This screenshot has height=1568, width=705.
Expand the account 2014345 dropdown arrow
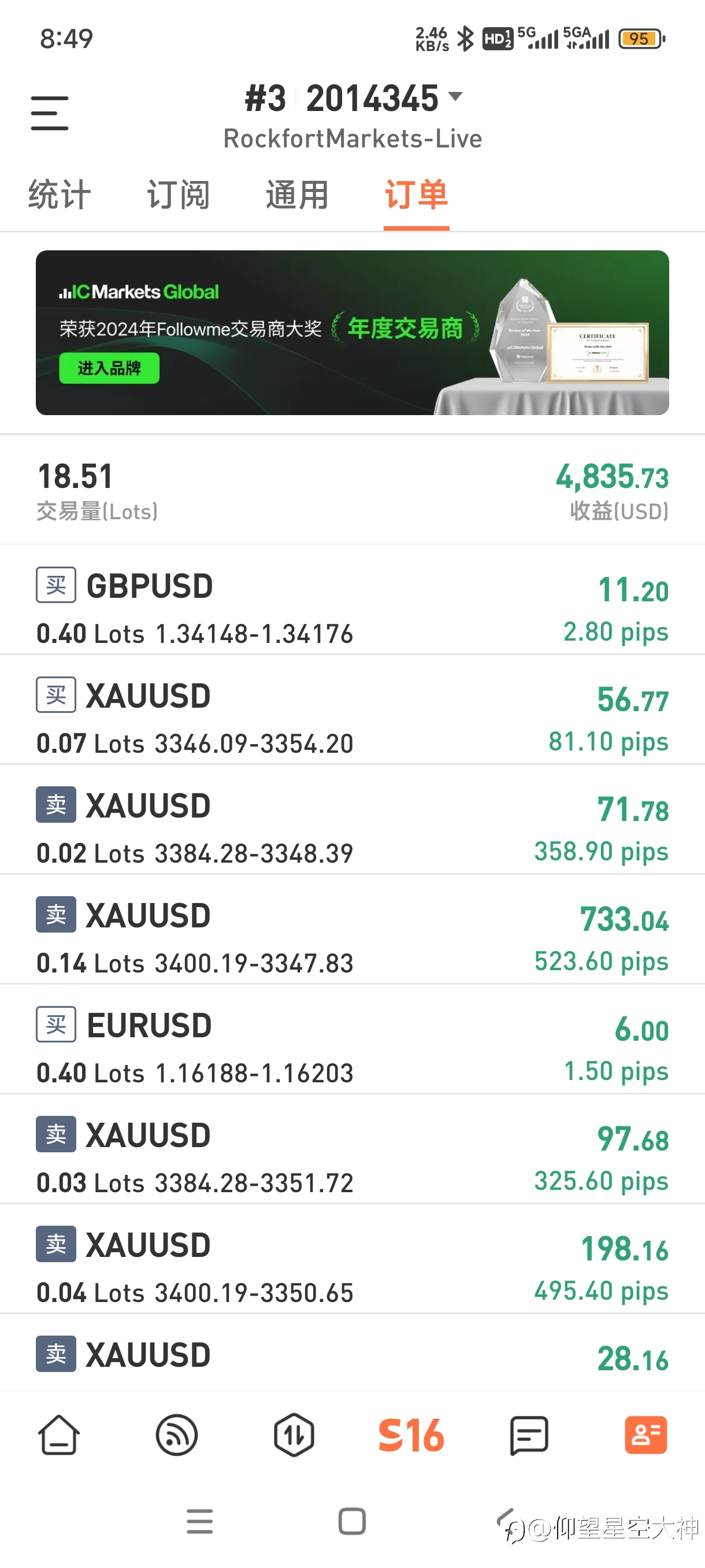[x=455, y=96]
